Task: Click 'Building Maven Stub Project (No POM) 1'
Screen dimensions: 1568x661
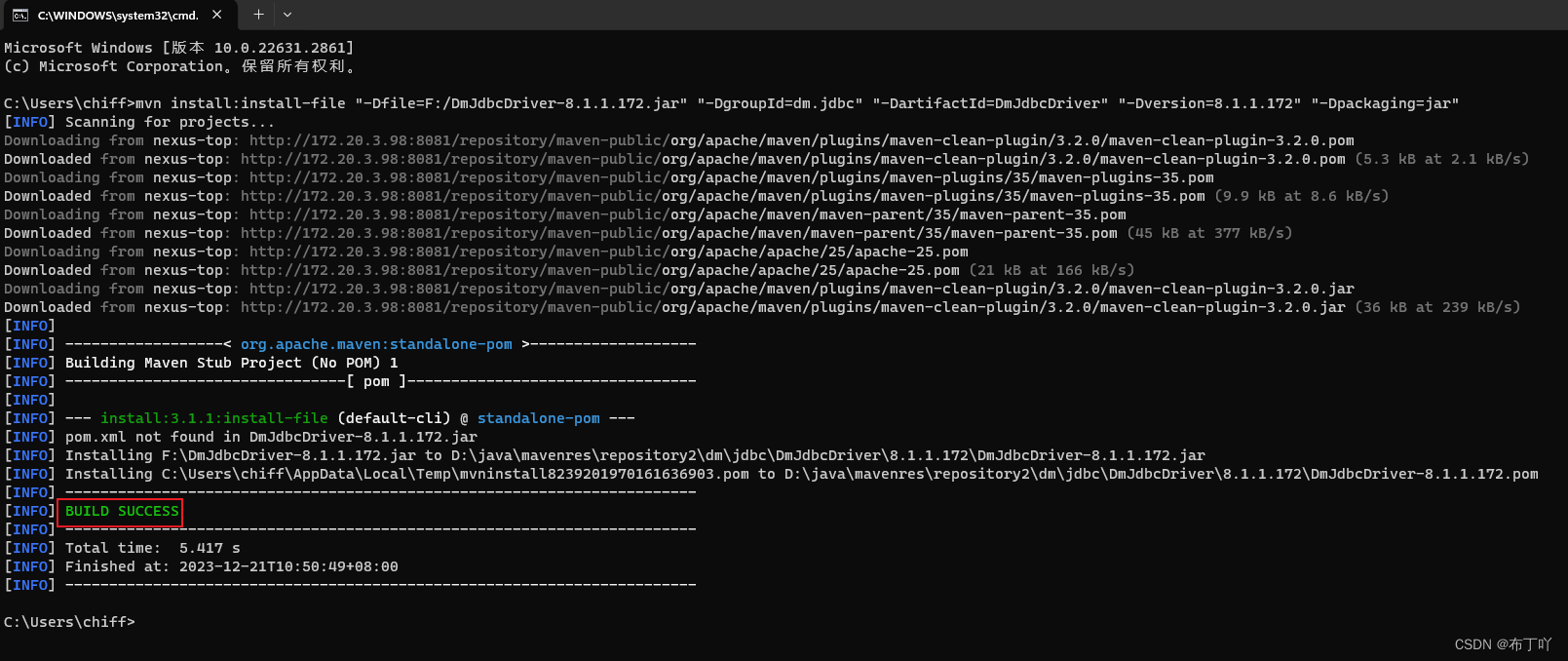Action: pyautogui.click(x=232, y=363)
